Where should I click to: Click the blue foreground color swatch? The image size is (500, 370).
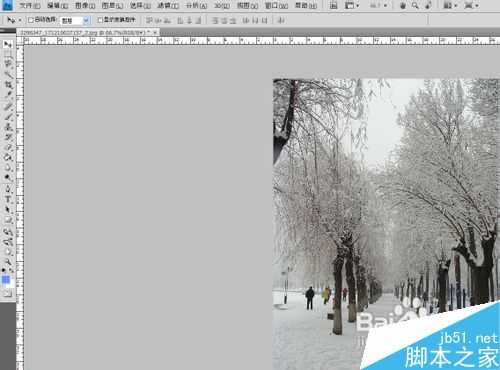(6, 279)
